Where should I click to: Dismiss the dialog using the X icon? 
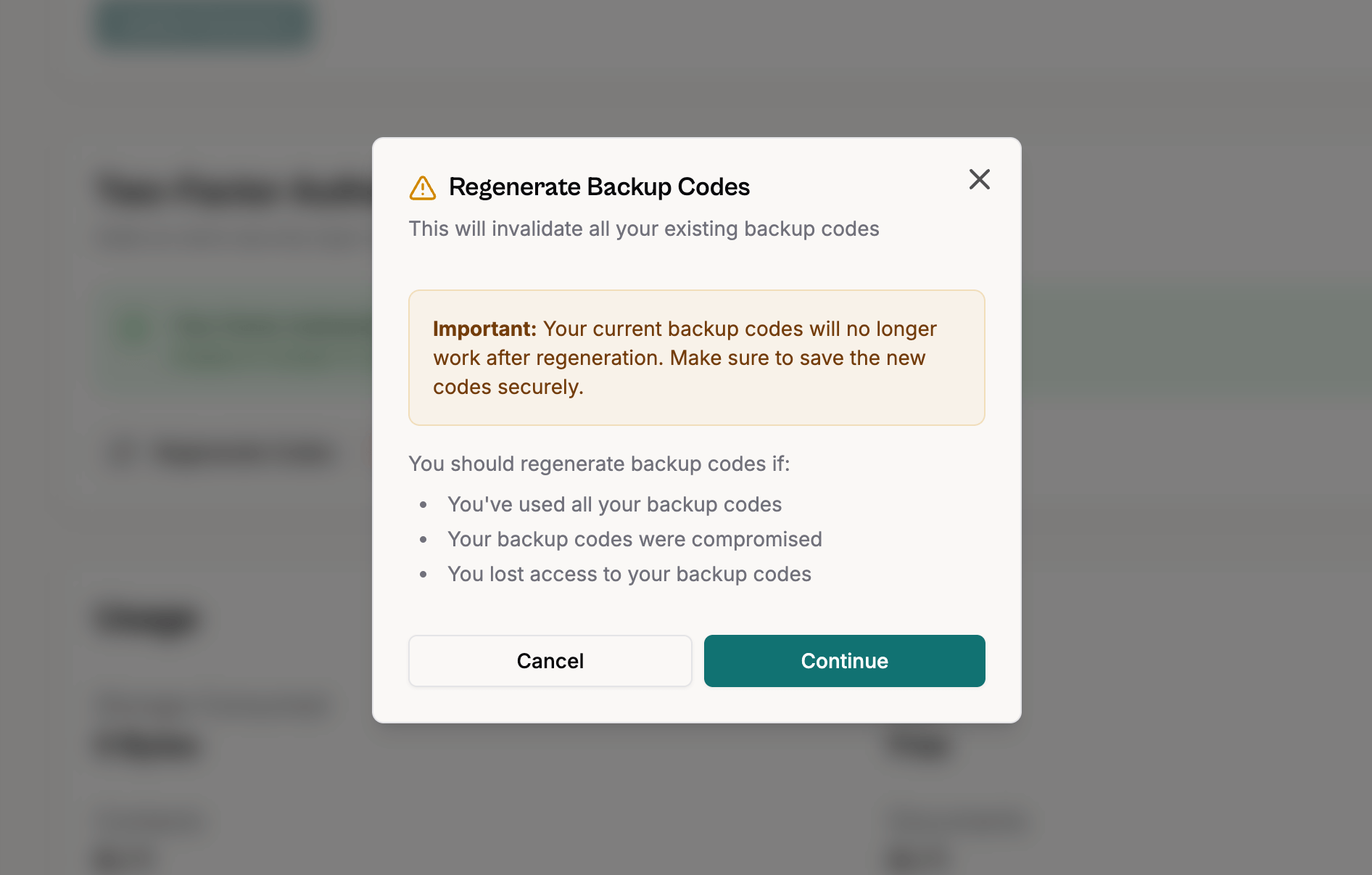click(979, 179)
